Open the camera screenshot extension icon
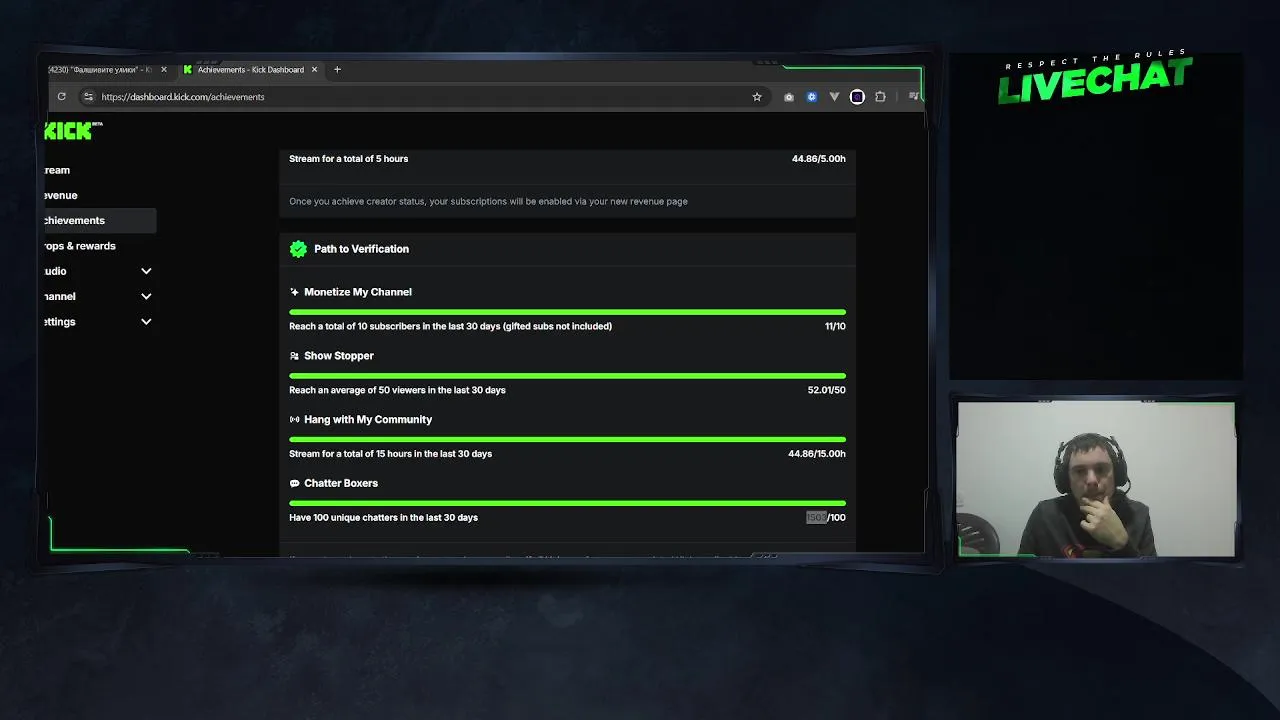 tap(789, 97)
